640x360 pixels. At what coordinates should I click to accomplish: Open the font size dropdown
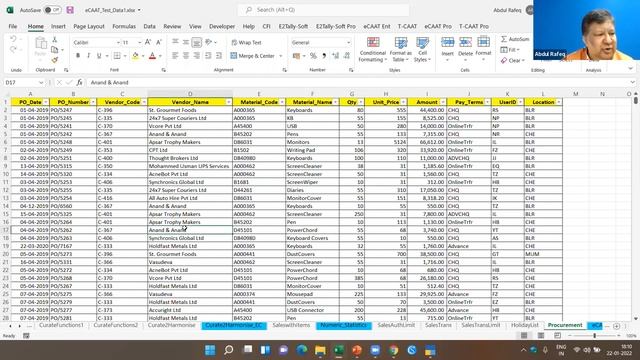click(x=139, y=42)
